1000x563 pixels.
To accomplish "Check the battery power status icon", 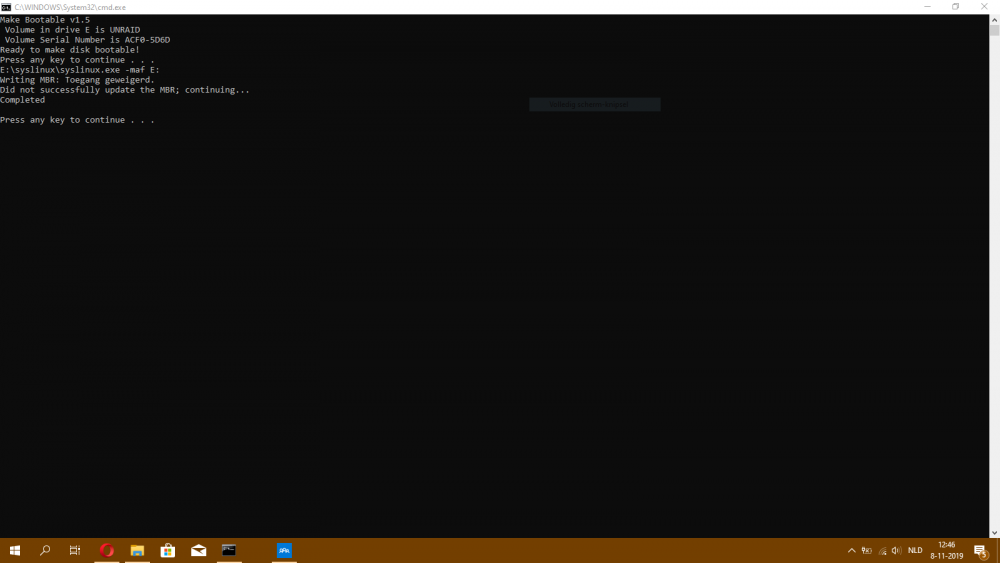I will [x=867, y=550].
